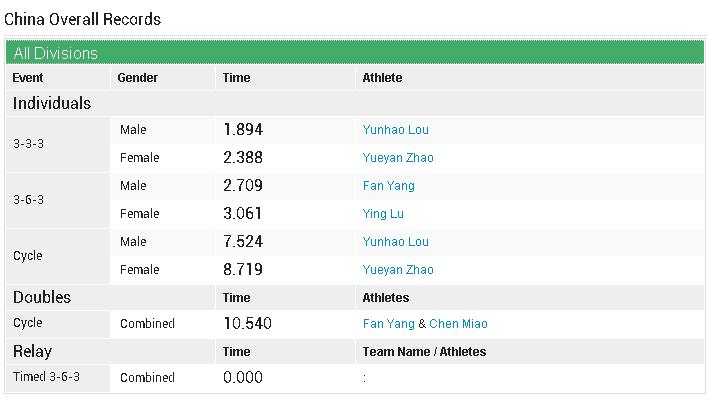Open Yunhao Lou's profile from the 3-3-3 Male row
The height and width of the screenshot is (408, 709).
pos(395,130)
